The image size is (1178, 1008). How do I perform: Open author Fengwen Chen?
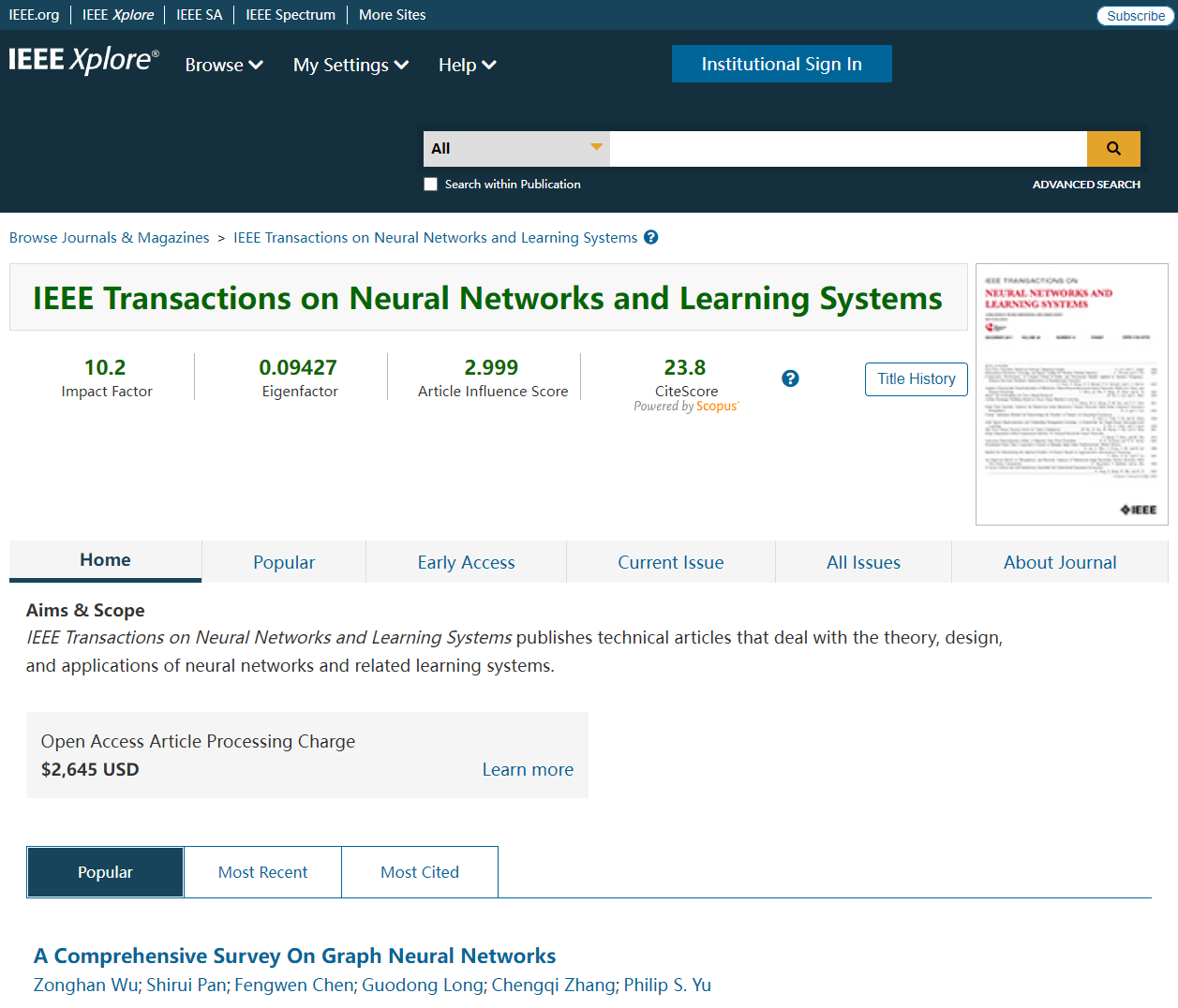[294, 985]
